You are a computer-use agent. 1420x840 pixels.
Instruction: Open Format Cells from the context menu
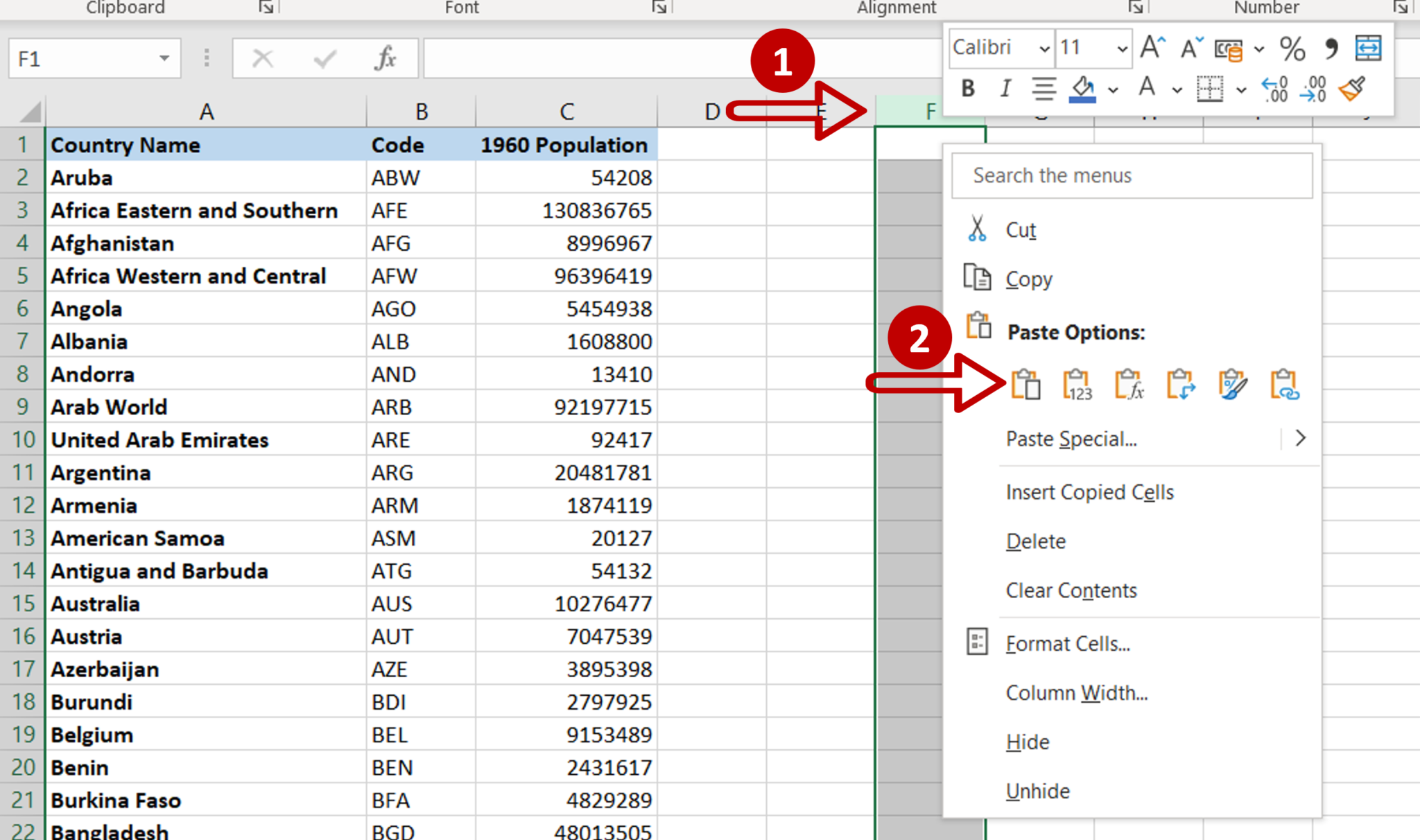1068,643
